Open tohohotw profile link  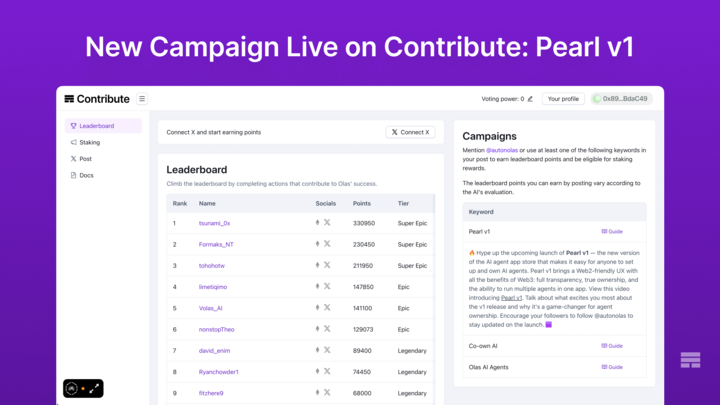coord(211,265)
